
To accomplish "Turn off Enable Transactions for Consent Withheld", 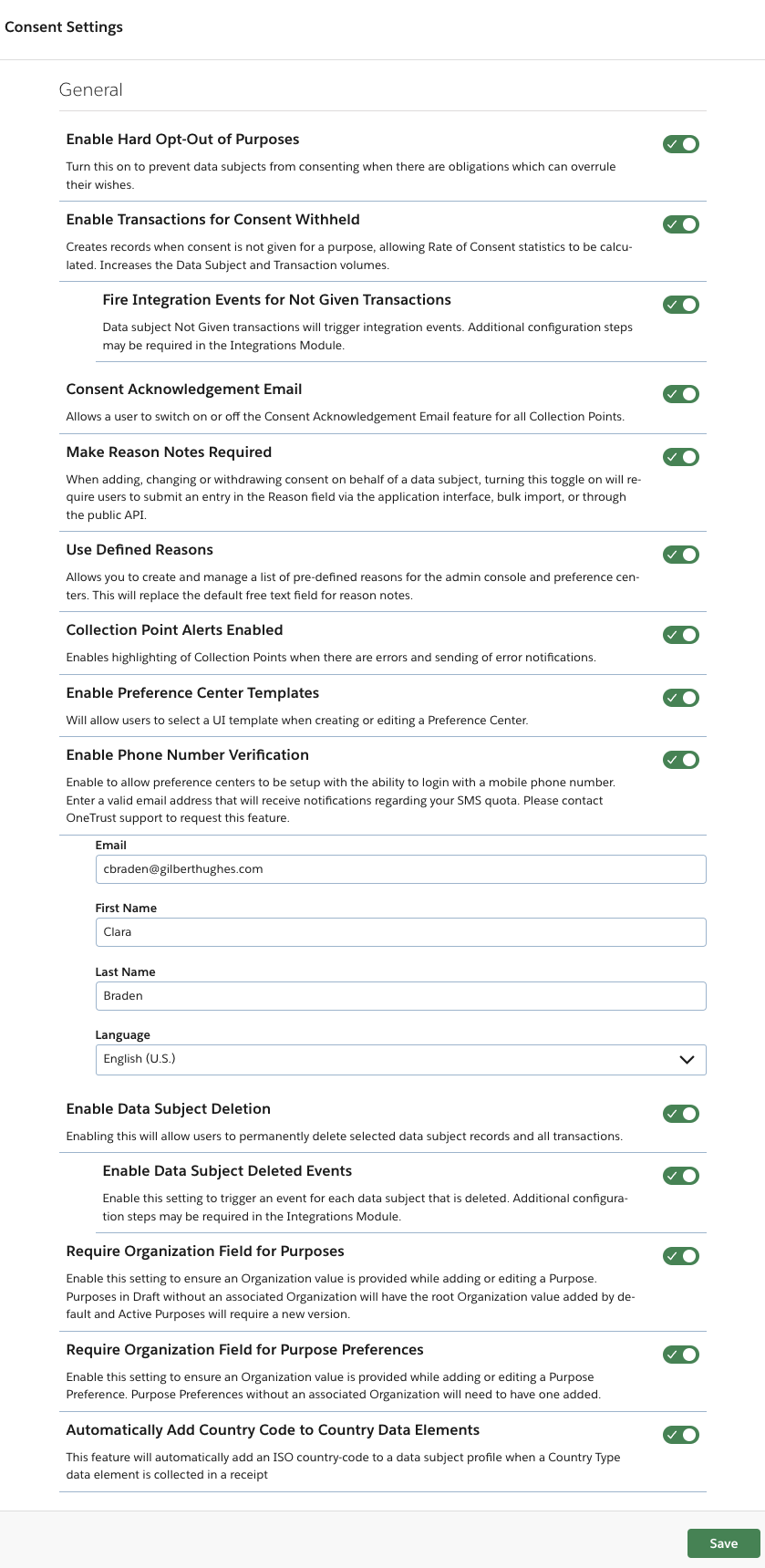I will [679, 223].
